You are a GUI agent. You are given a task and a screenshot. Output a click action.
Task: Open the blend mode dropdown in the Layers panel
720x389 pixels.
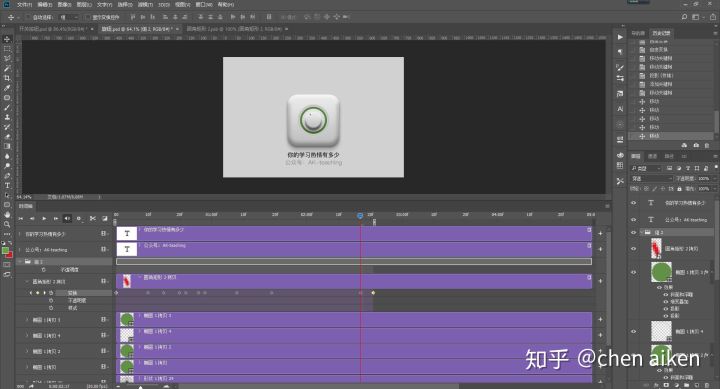point(652,178)
